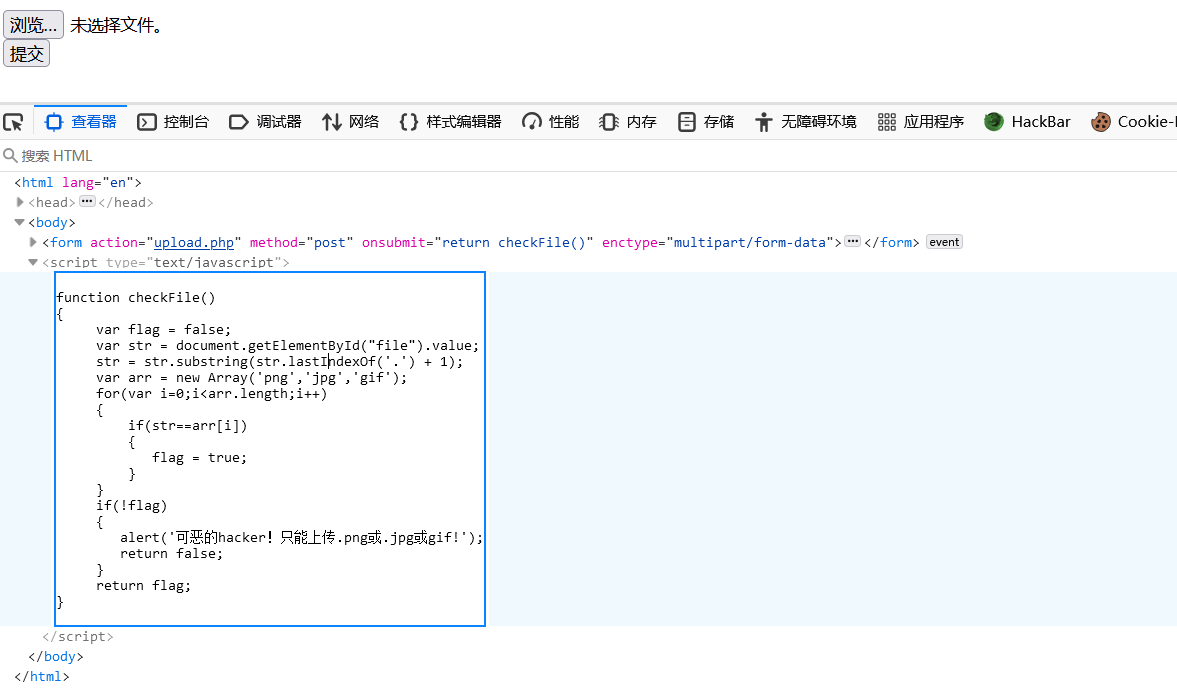1177x689 pixels.
Task: Open the 样式编辑器 Style Editor
Action: (x=450, y=122)
